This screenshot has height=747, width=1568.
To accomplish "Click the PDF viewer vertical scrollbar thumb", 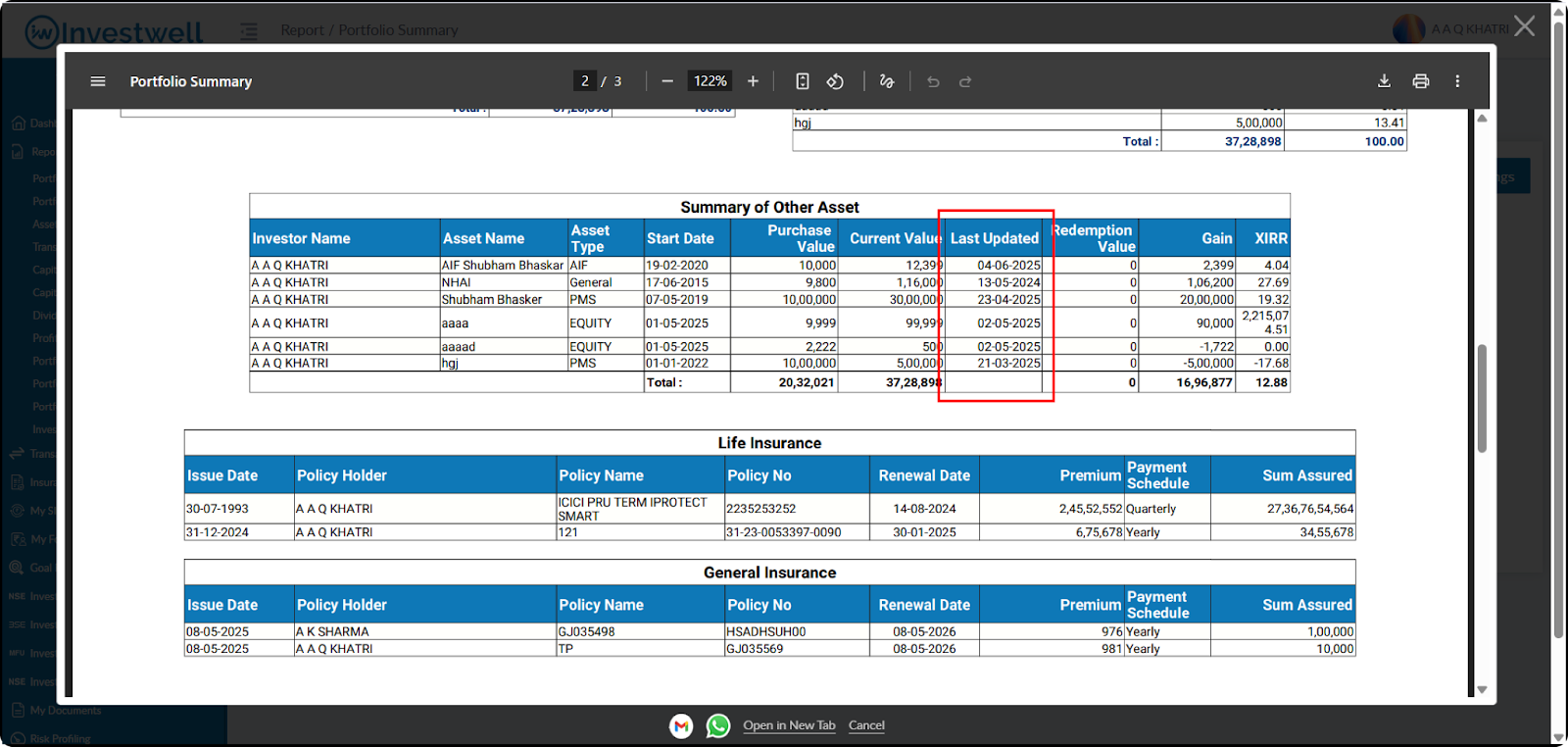I will (1482, 398).
